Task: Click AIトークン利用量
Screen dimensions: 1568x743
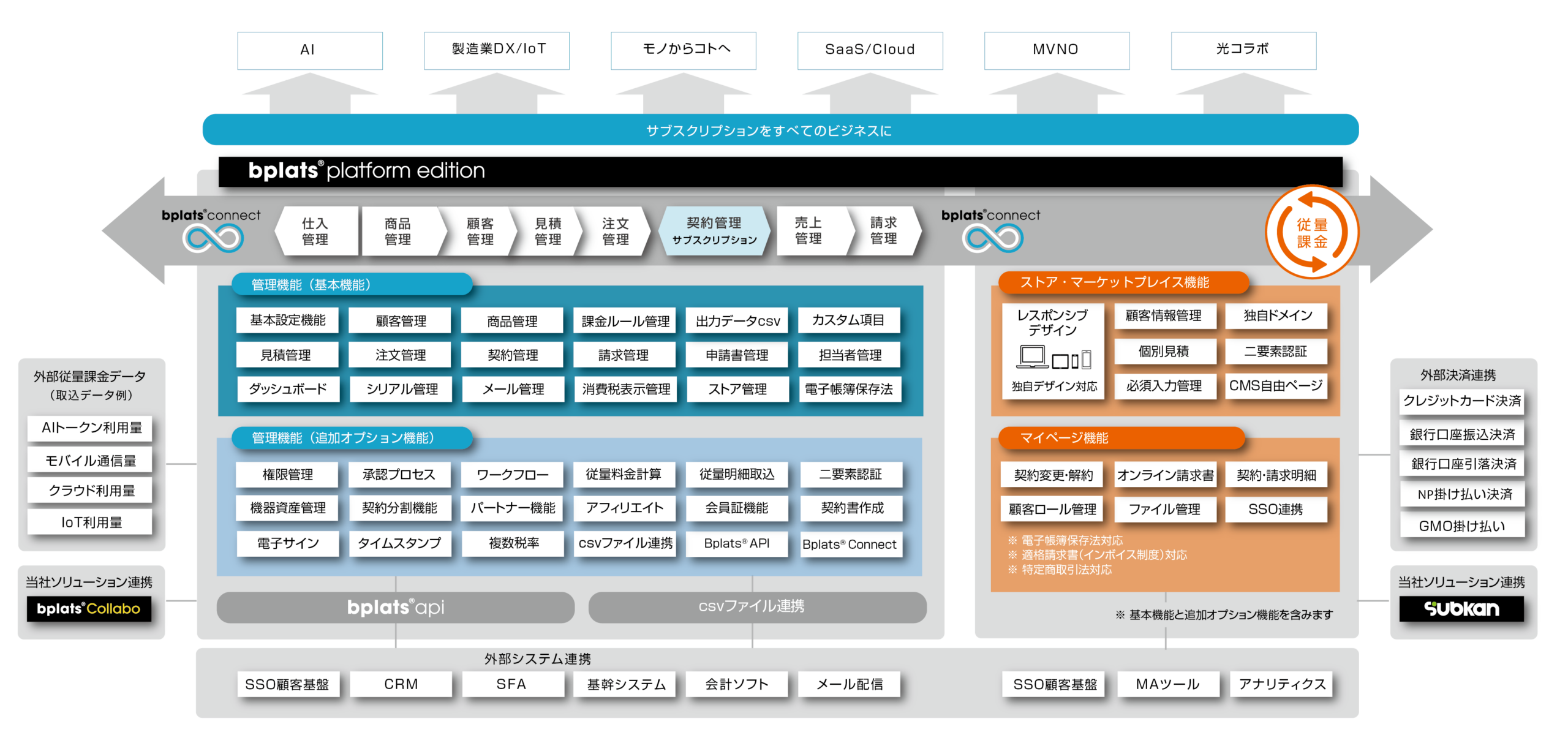Action: click(90, 428)
